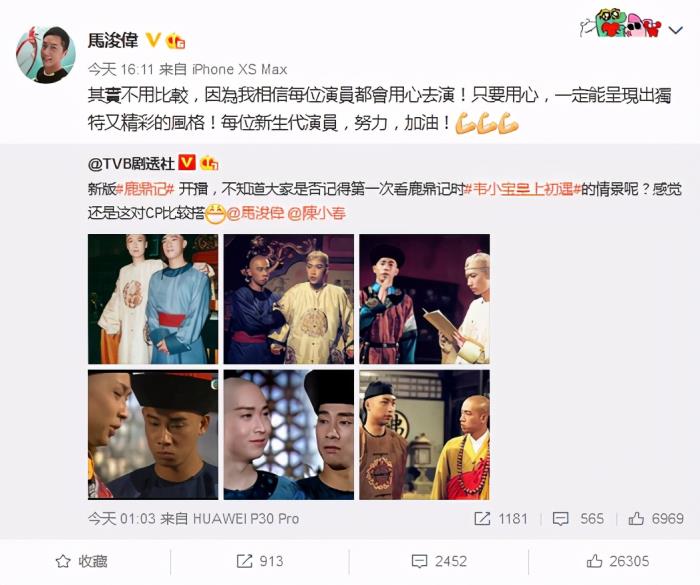Viewport: 700px width, 585px height.
Task: Open 馬浚偉's profile avatar
Action: pyautogui.click(x=46, y=54)
